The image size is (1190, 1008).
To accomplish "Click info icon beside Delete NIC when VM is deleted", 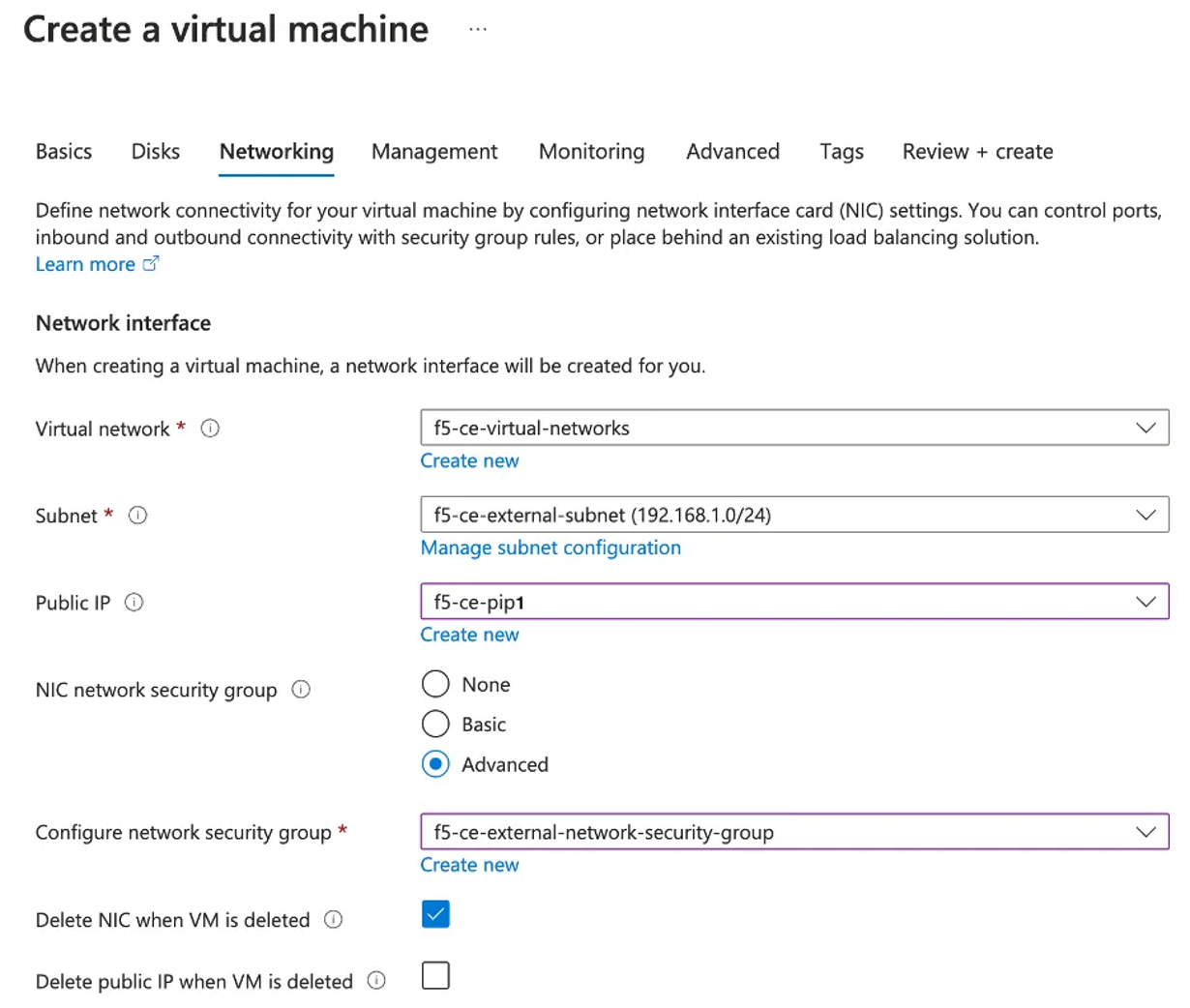I will [333, 920].
